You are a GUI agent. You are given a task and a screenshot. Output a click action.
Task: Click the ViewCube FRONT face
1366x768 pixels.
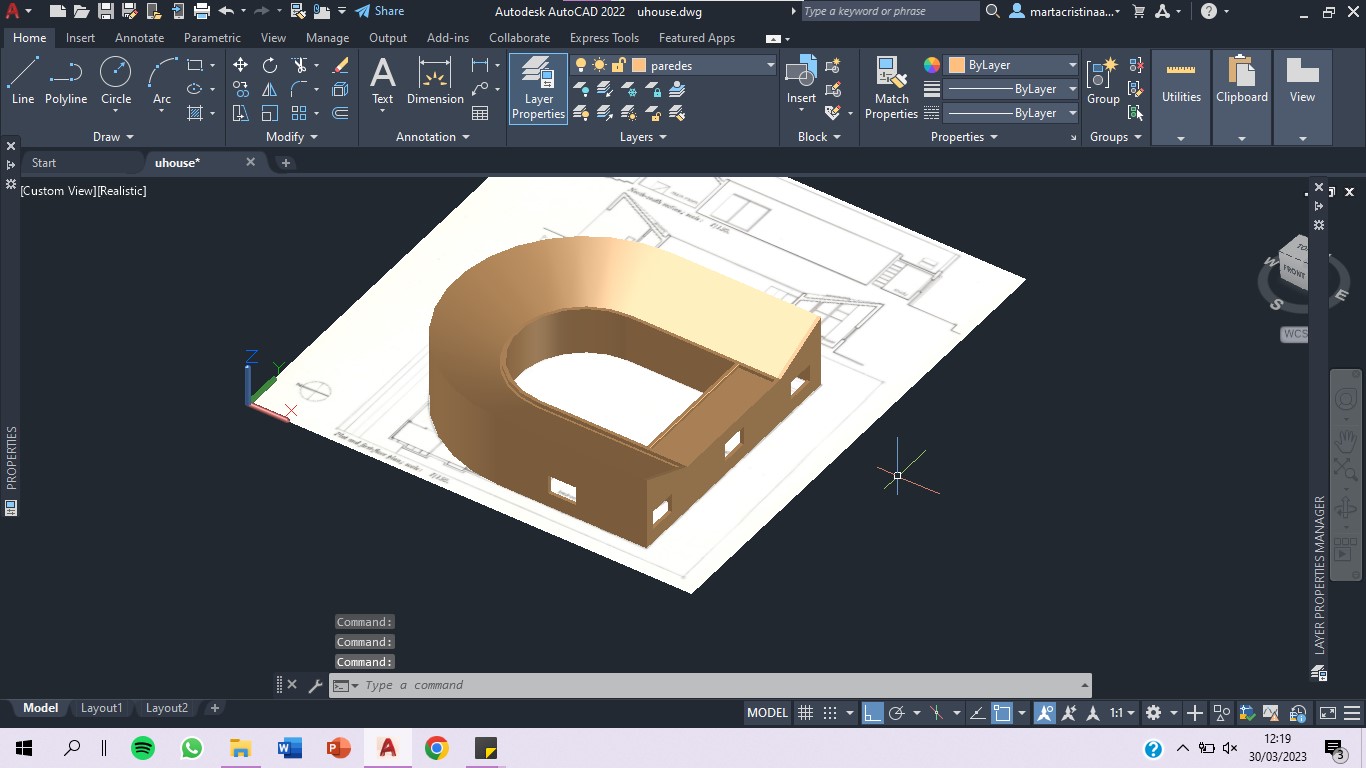coord(1294,271)
